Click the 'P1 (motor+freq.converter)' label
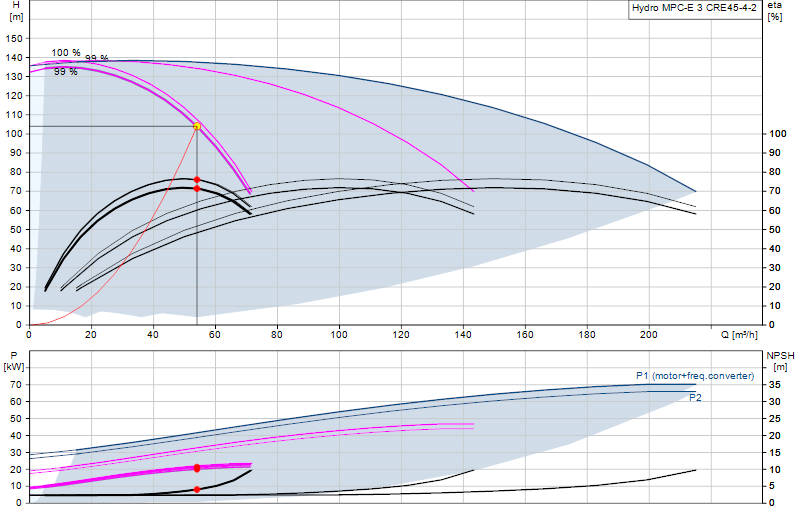800x520 pixels. pyautogui.click(x=695, y=376)
